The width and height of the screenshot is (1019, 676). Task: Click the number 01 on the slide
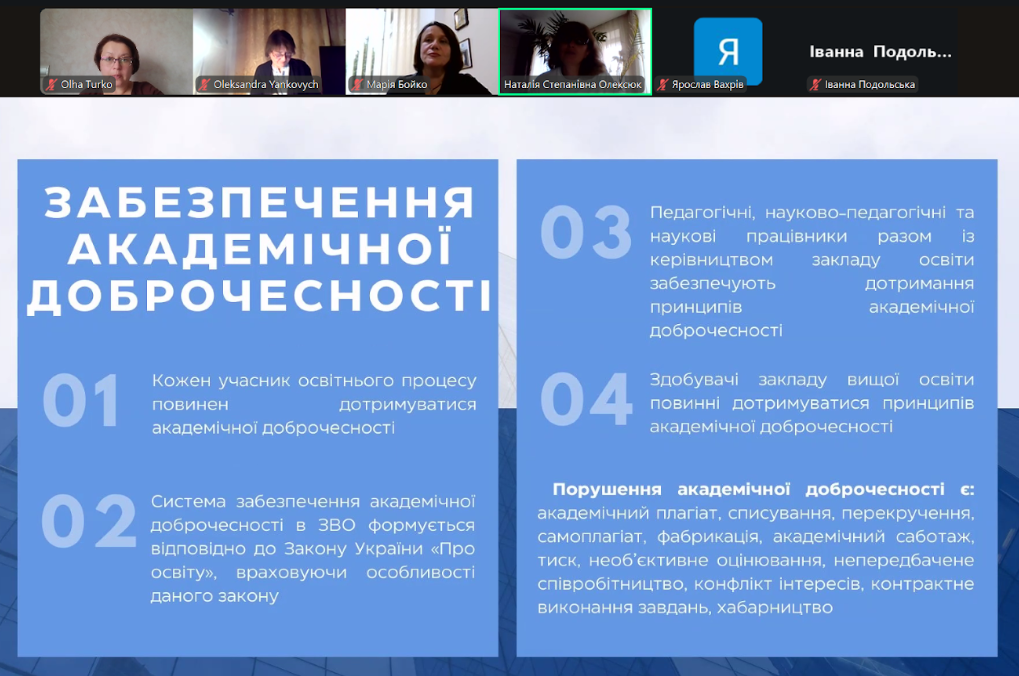click(x=82, y=402)
